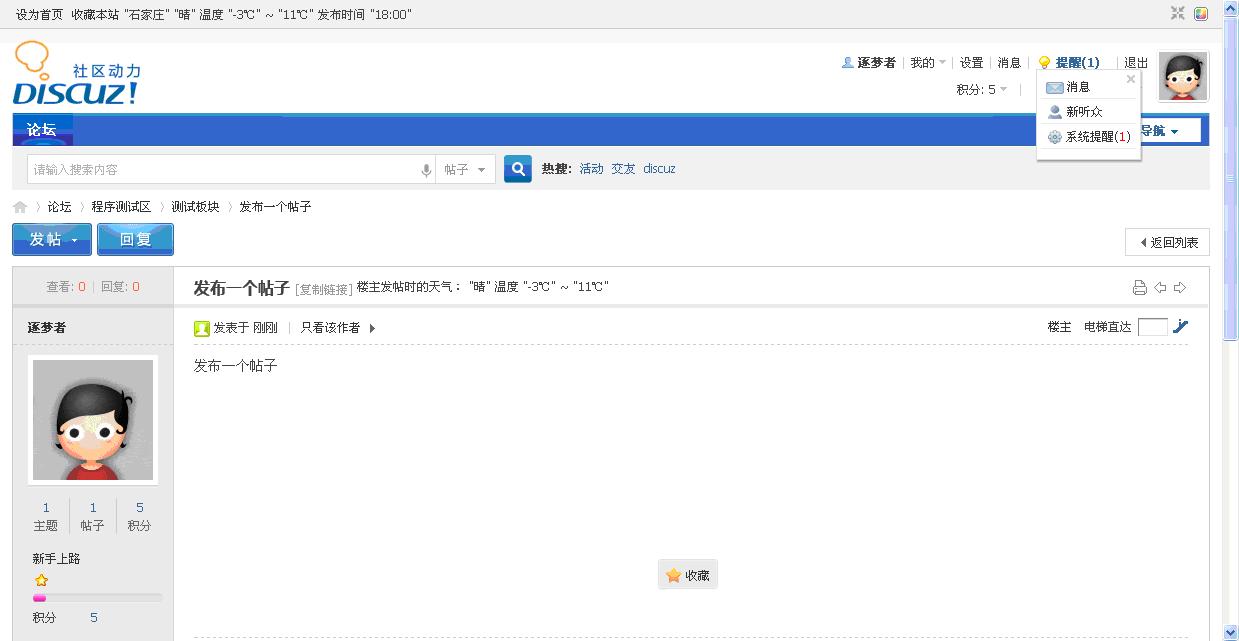
Task: Click 退出 to log out
Action: pyautogui.click(x=1136, y=62)
